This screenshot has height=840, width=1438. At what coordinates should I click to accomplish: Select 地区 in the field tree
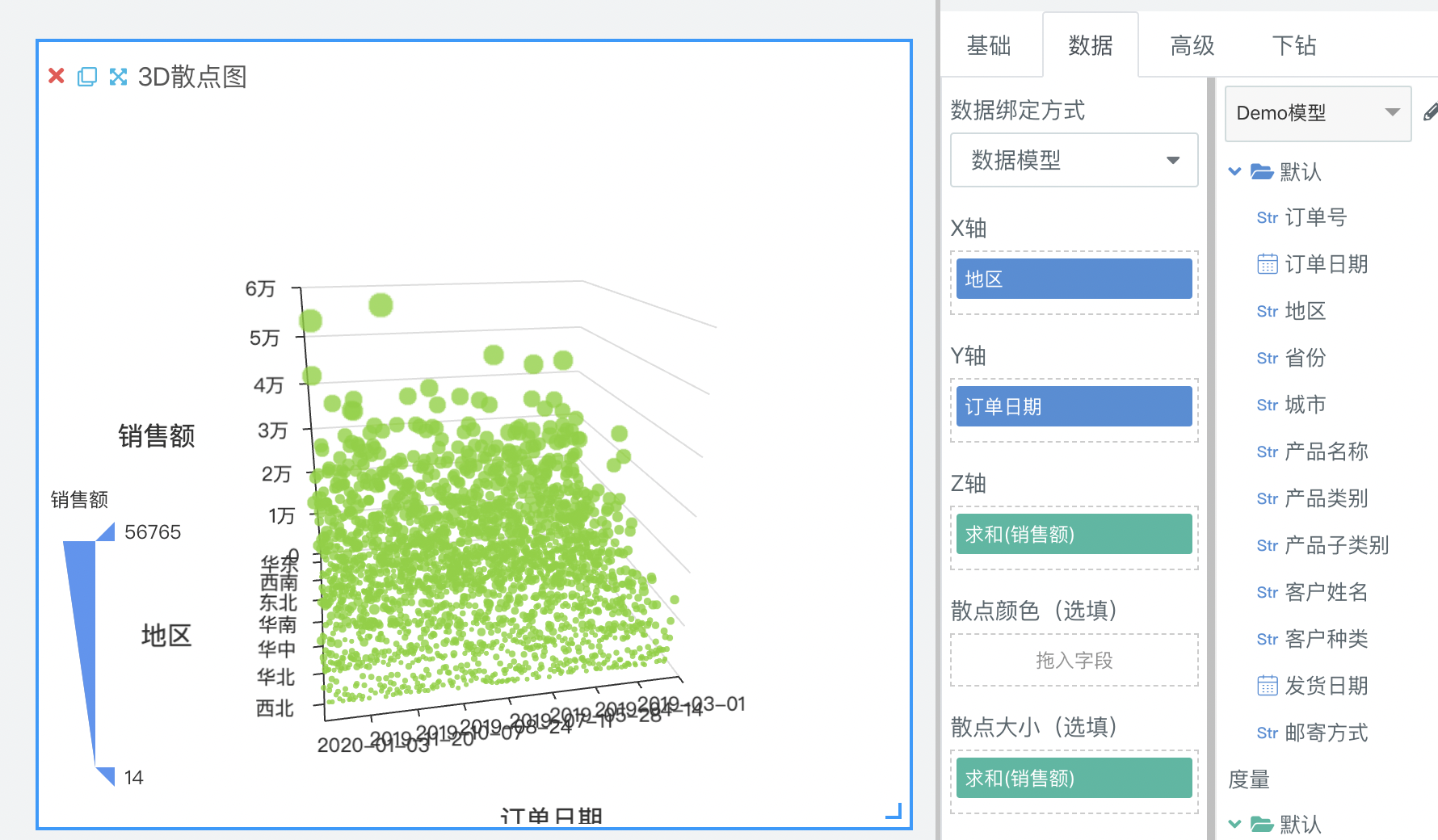(1305, 311)
